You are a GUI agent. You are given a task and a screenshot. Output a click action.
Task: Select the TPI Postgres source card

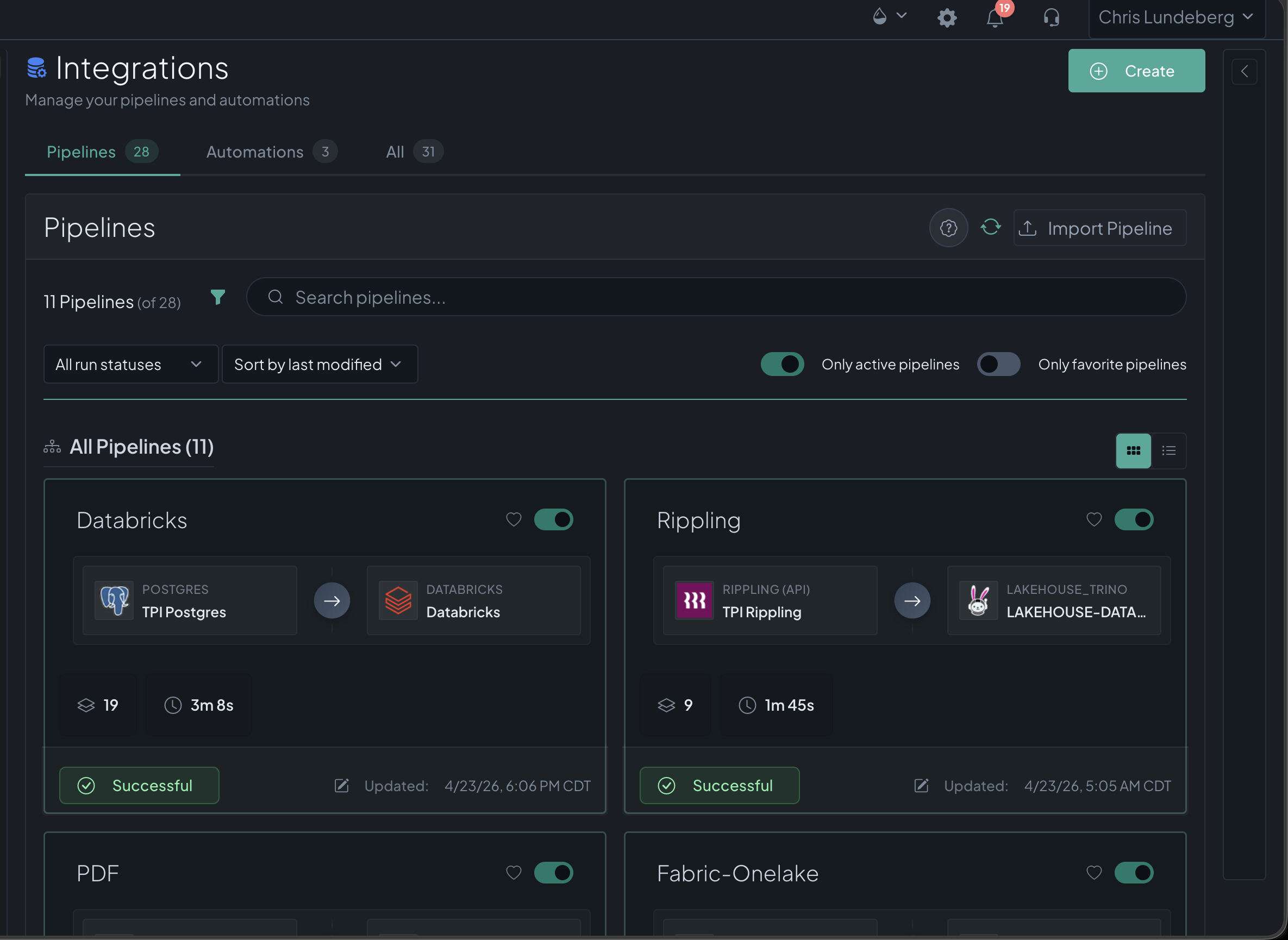(x=190, y=600)
